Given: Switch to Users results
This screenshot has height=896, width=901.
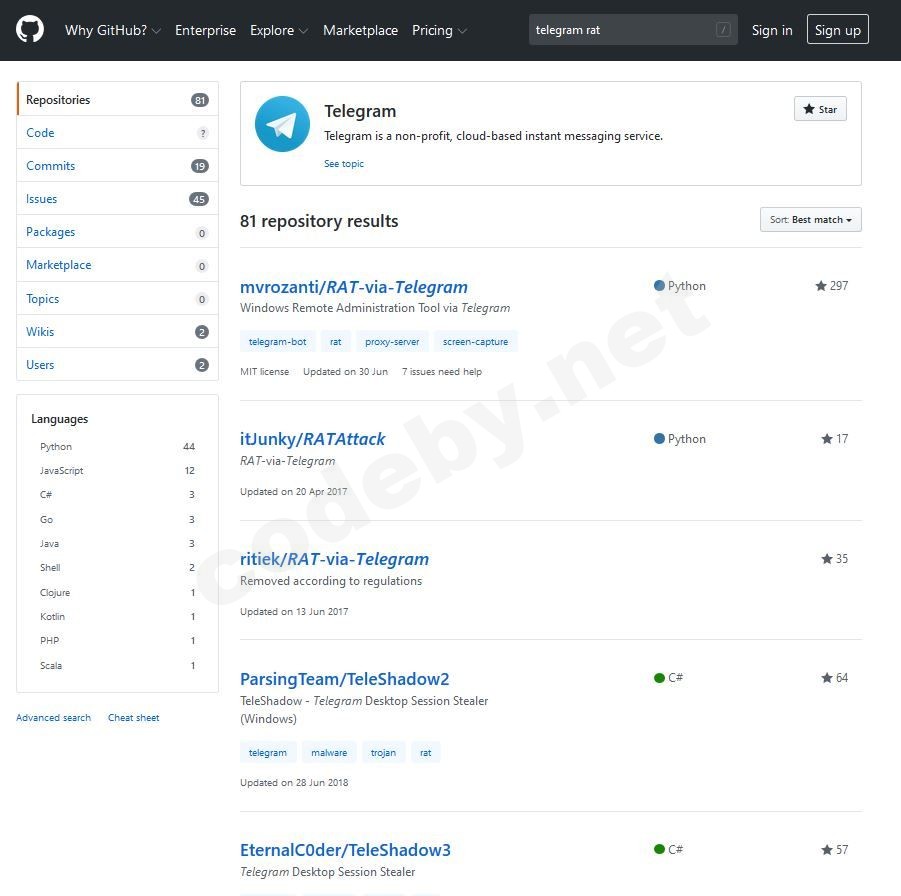Looking at the screenshot, I should [x=118, y=365].
